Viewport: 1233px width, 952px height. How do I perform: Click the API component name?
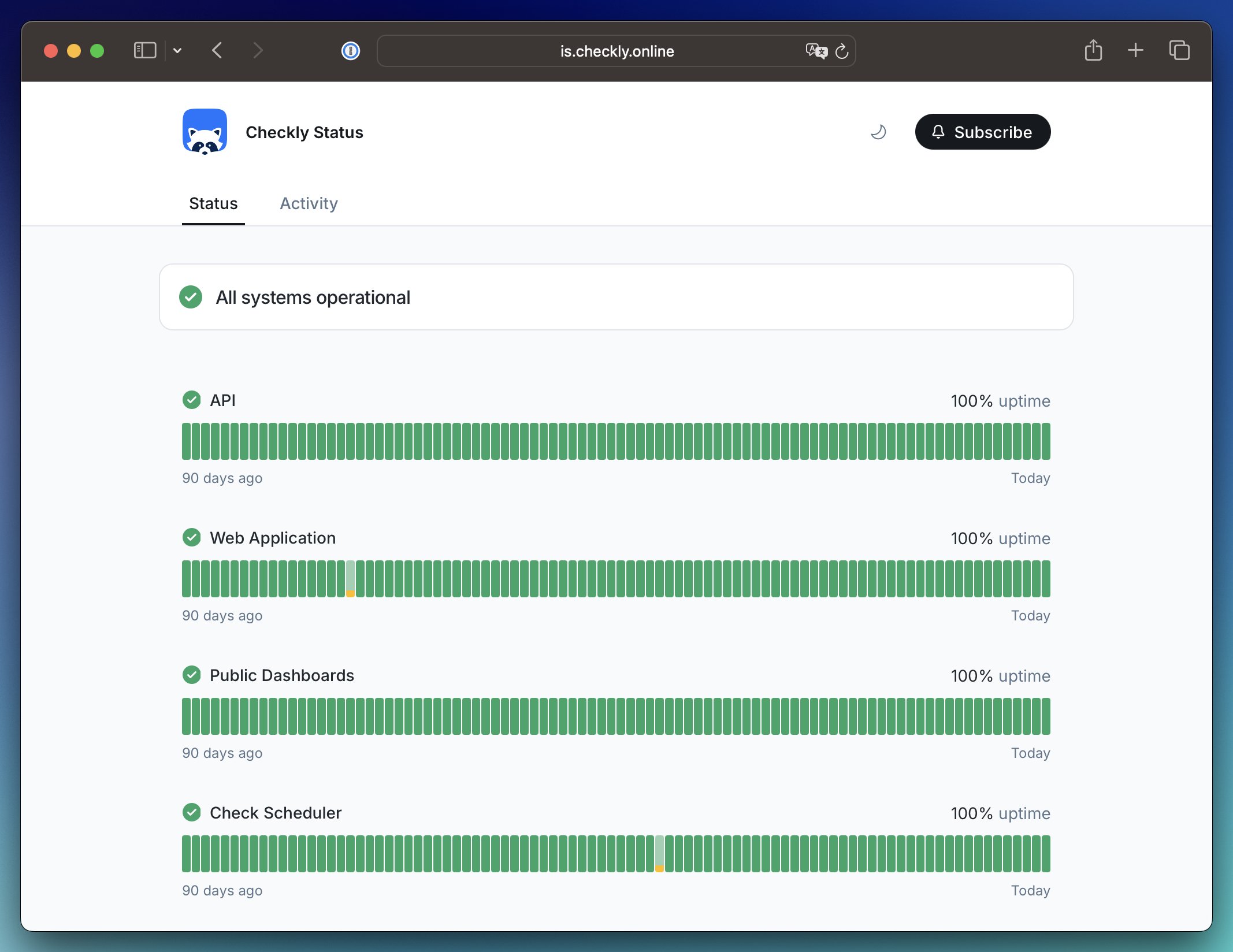(x=222, y=400)
